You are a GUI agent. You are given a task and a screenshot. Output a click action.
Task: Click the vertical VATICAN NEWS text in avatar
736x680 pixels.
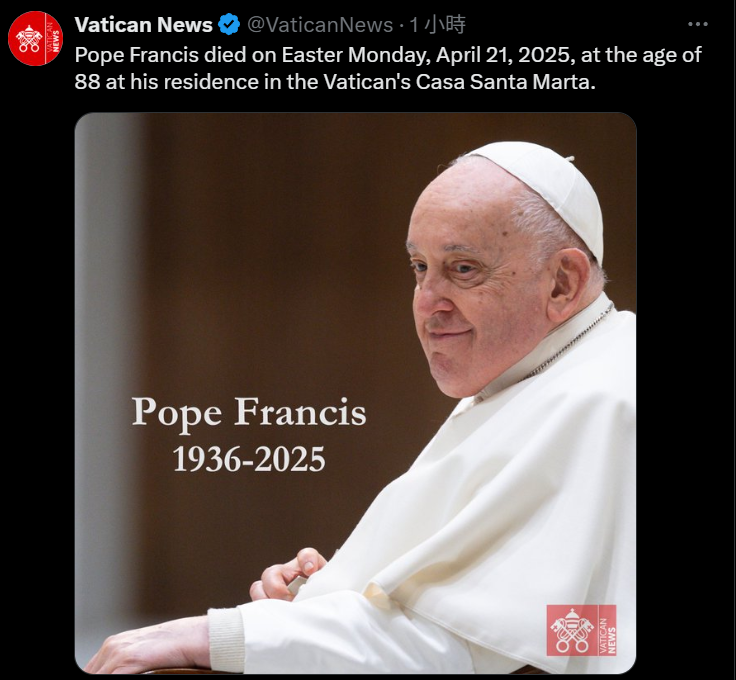tap(53, 38)
